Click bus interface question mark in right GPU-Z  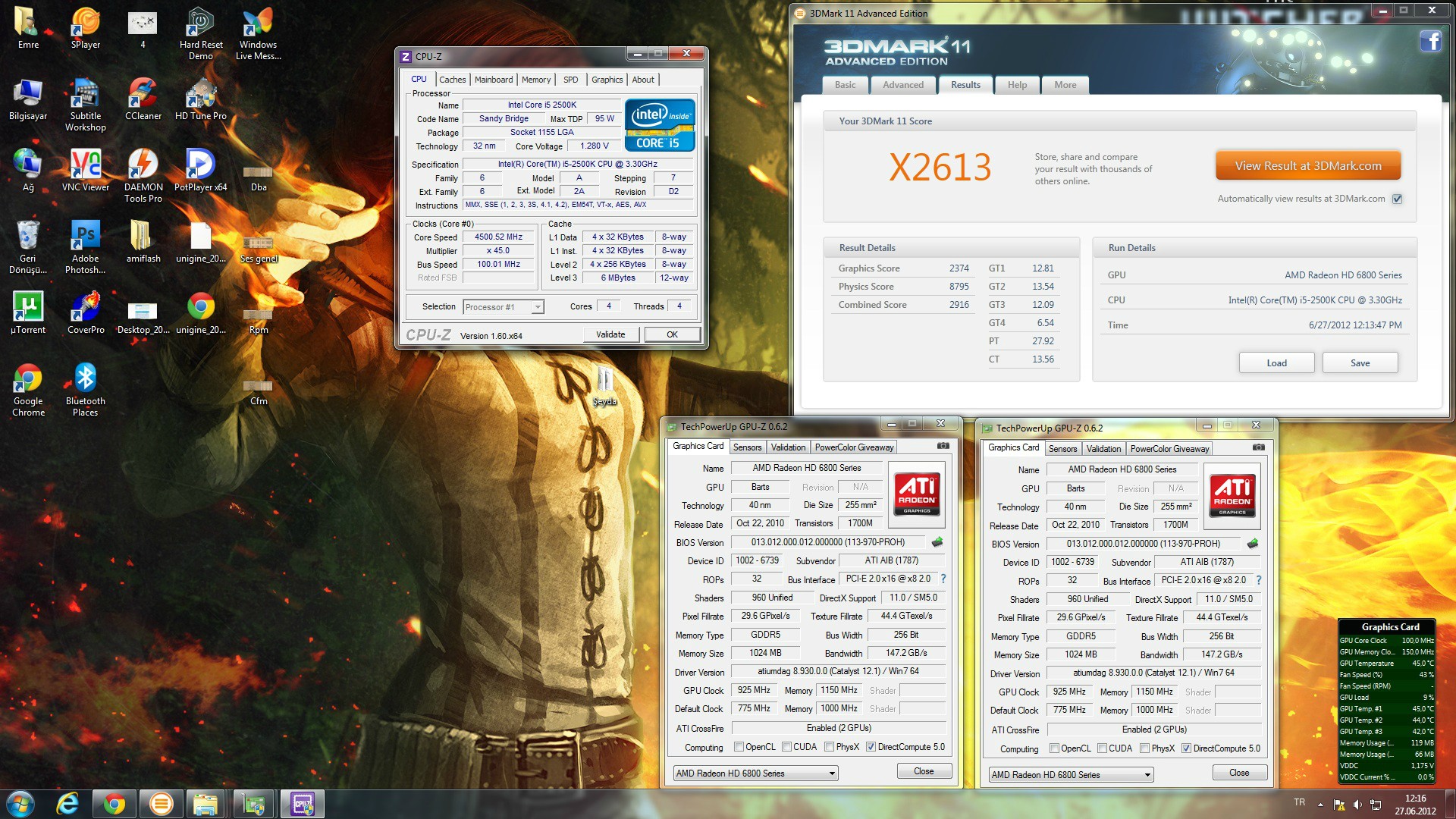coord(1259,580)
